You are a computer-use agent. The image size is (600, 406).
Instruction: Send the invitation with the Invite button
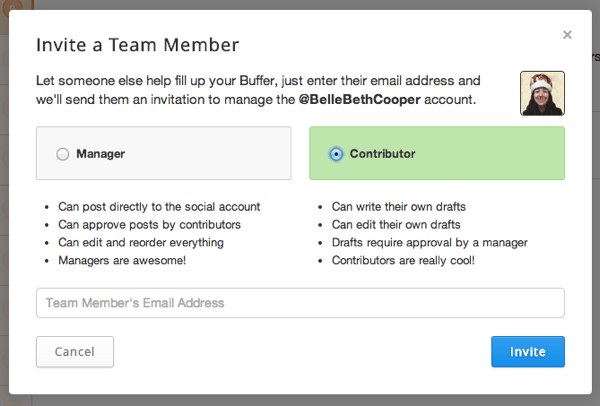(527, 352)
